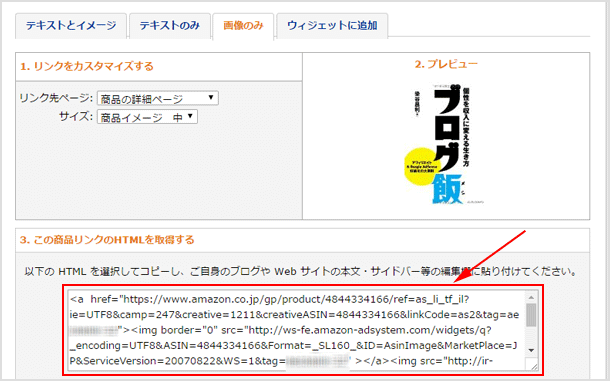Viewport: 610px width, 381px height.
Task: Click the label サイズ:
Action: pyautogui.click(x=76, y=116)
